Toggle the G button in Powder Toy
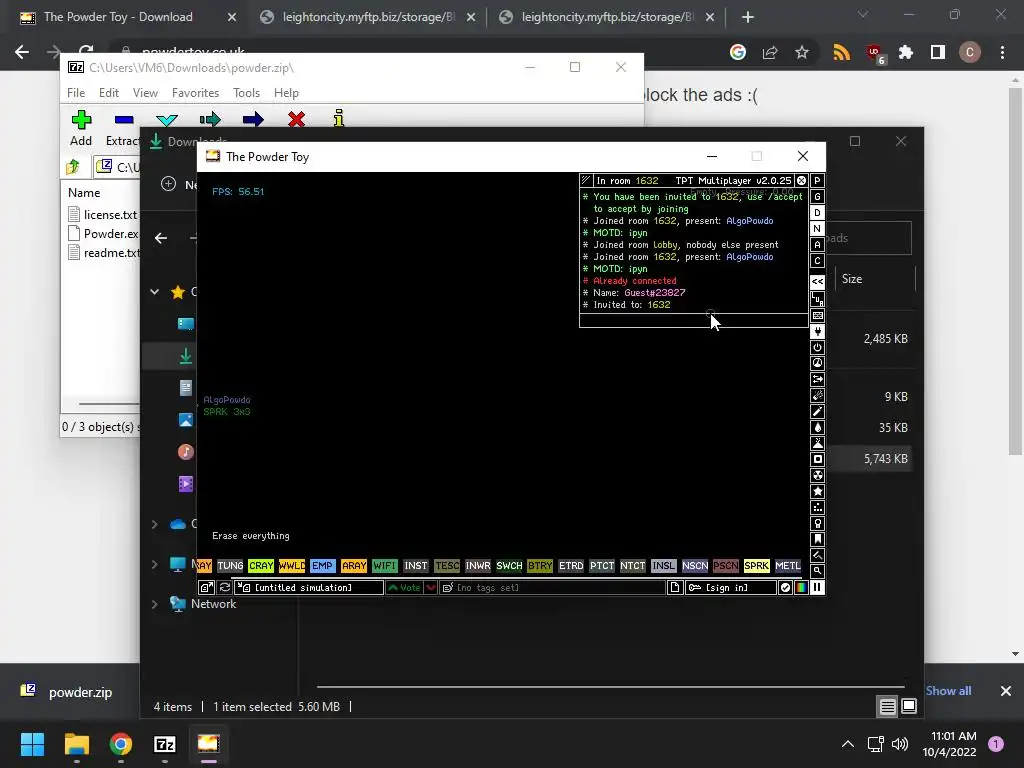The width and height of the screenshot is (1024, 768). point(817,197)
